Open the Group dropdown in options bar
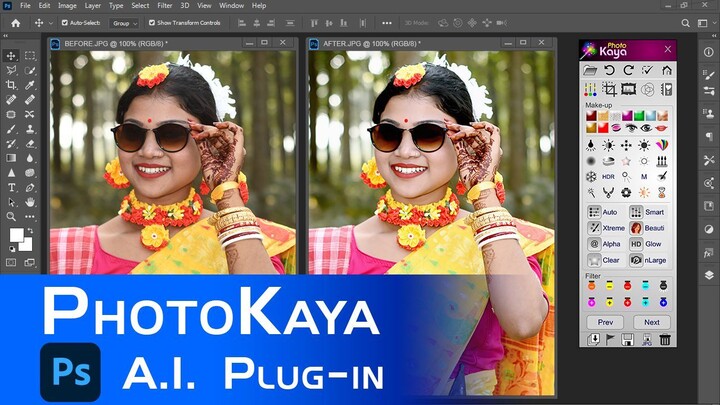 point(124,23)
